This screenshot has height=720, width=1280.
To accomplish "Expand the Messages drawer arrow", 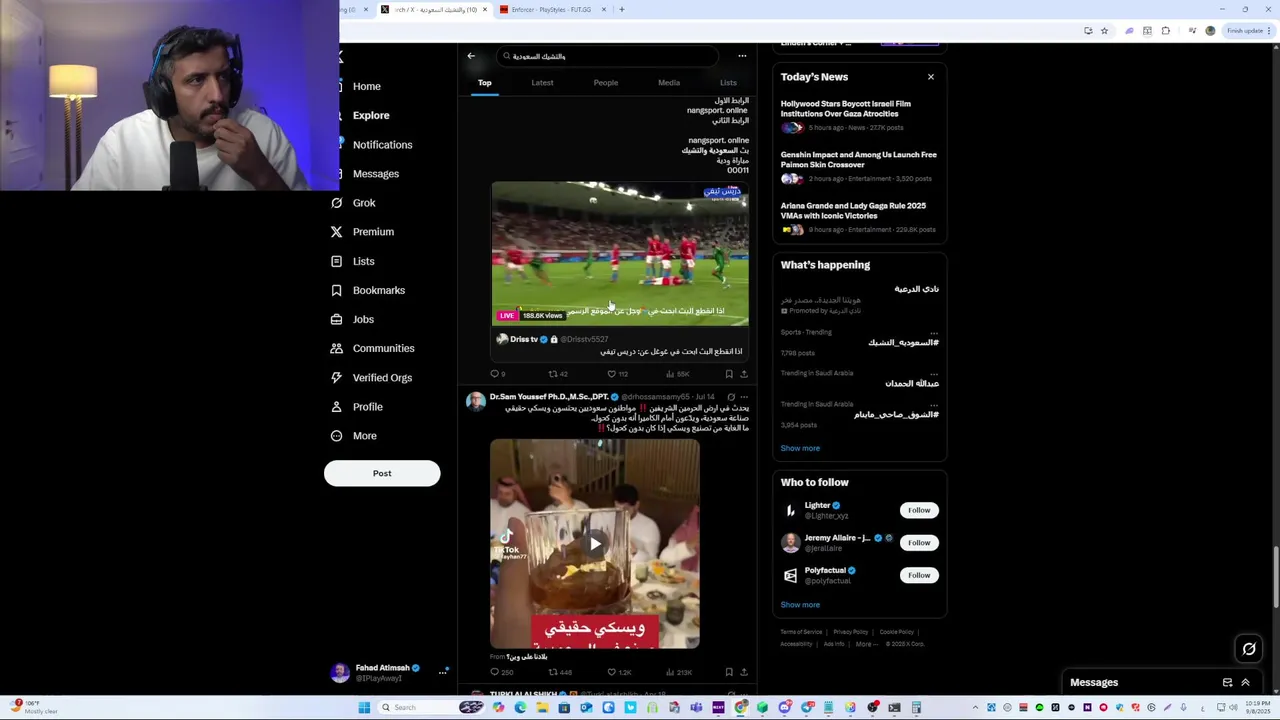I will click(x=1245, y=683).
